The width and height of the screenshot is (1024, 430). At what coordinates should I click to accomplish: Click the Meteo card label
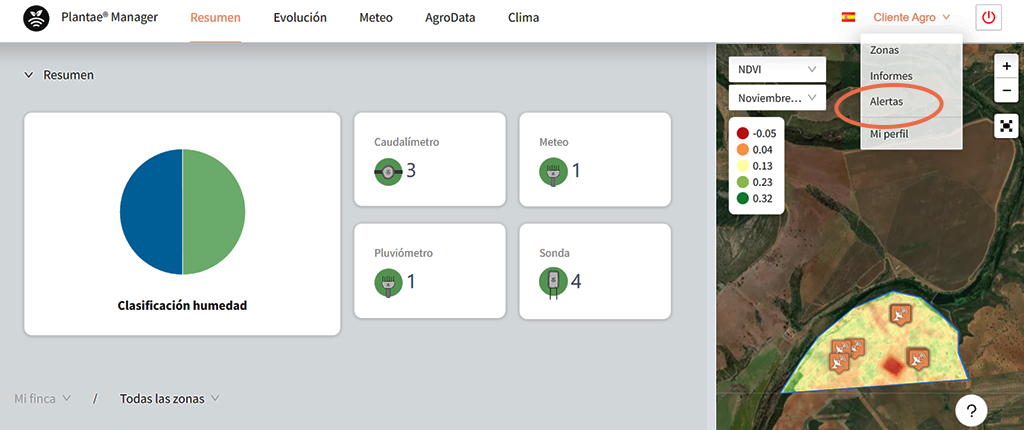[x=554, y=142]
